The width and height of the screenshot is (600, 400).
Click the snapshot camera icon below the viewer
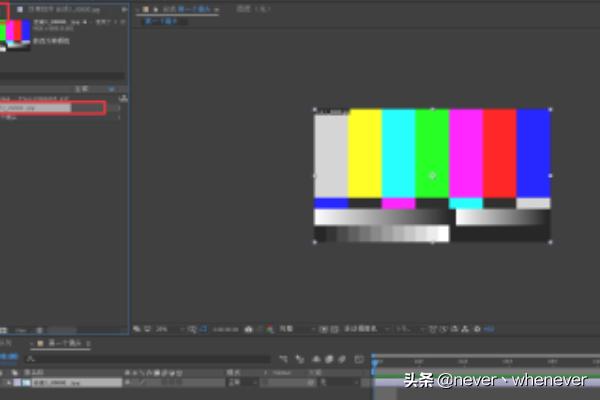pos(248,328)
